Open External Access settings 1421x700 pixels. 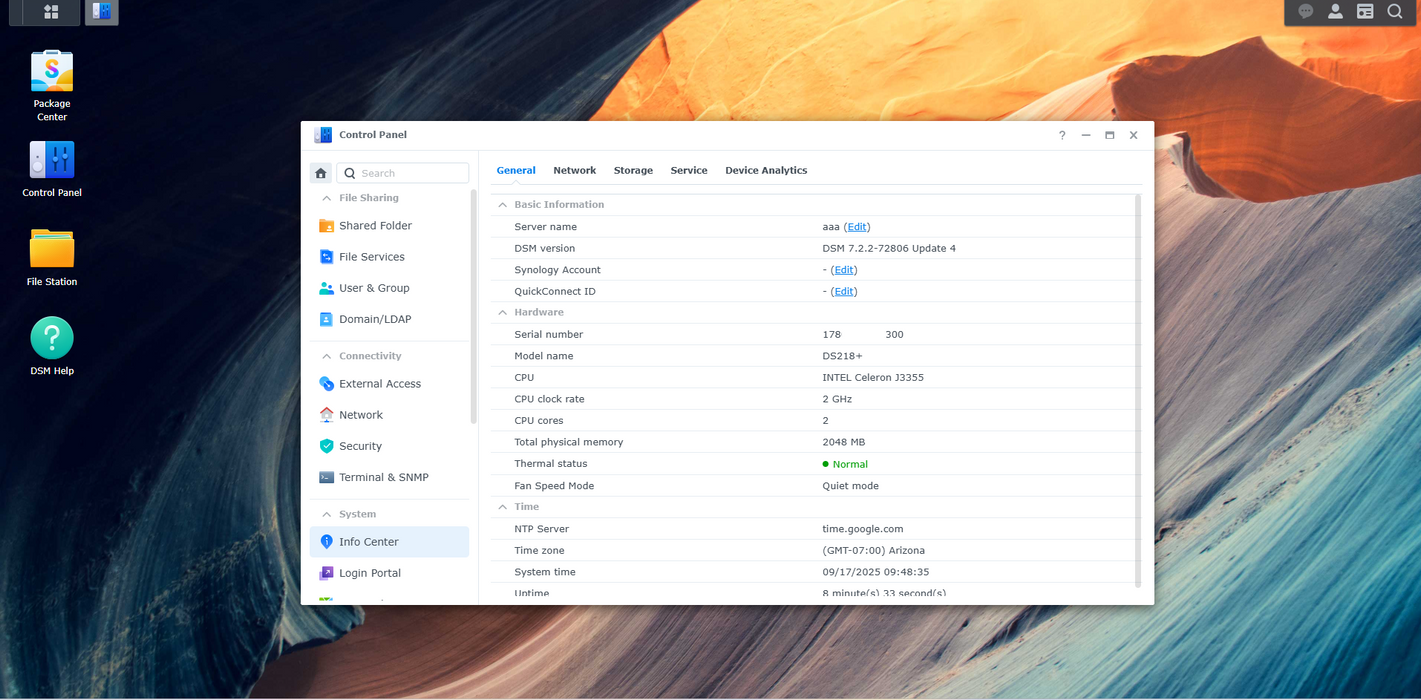(x=389, y=384)
